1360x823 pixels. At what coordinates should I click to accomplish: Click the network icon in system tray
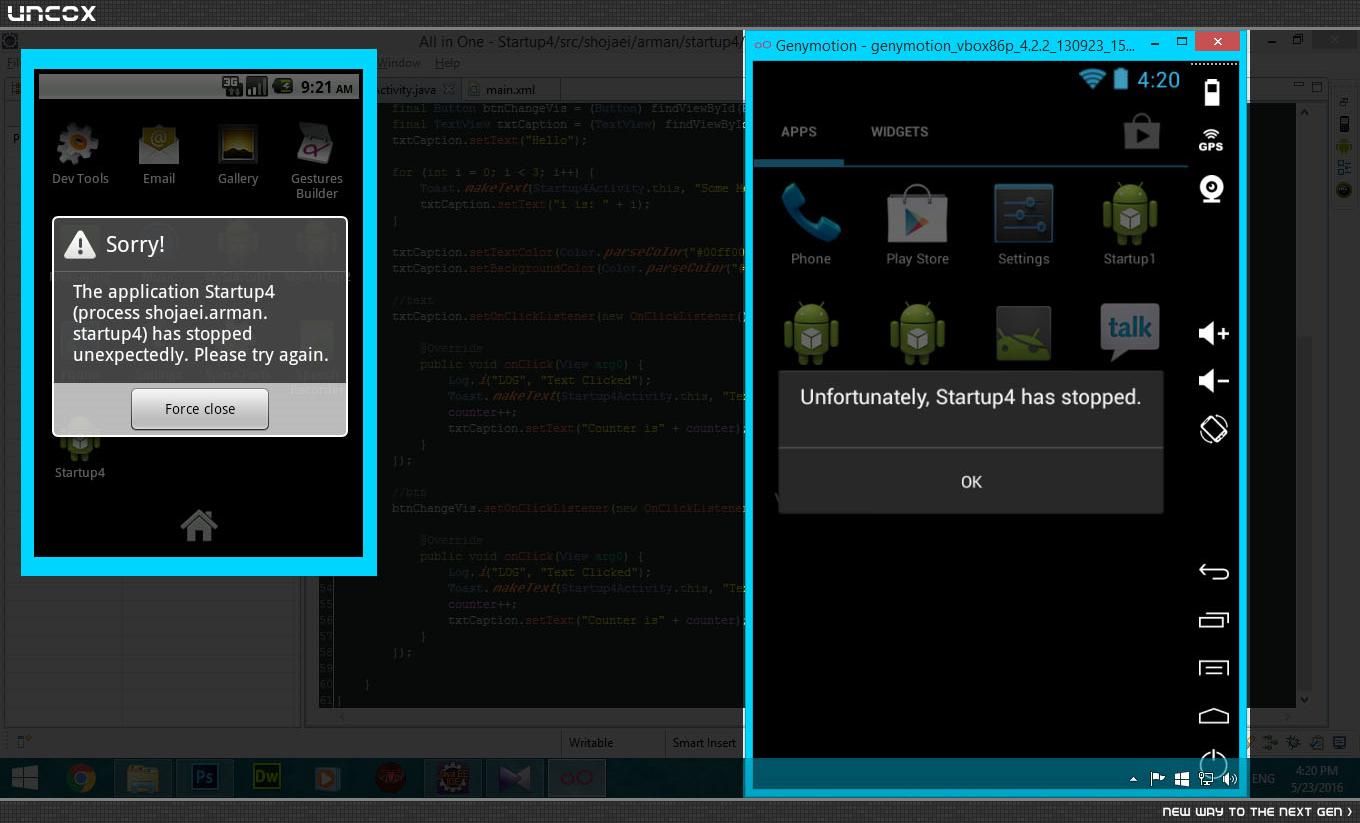click(1206, 779)
